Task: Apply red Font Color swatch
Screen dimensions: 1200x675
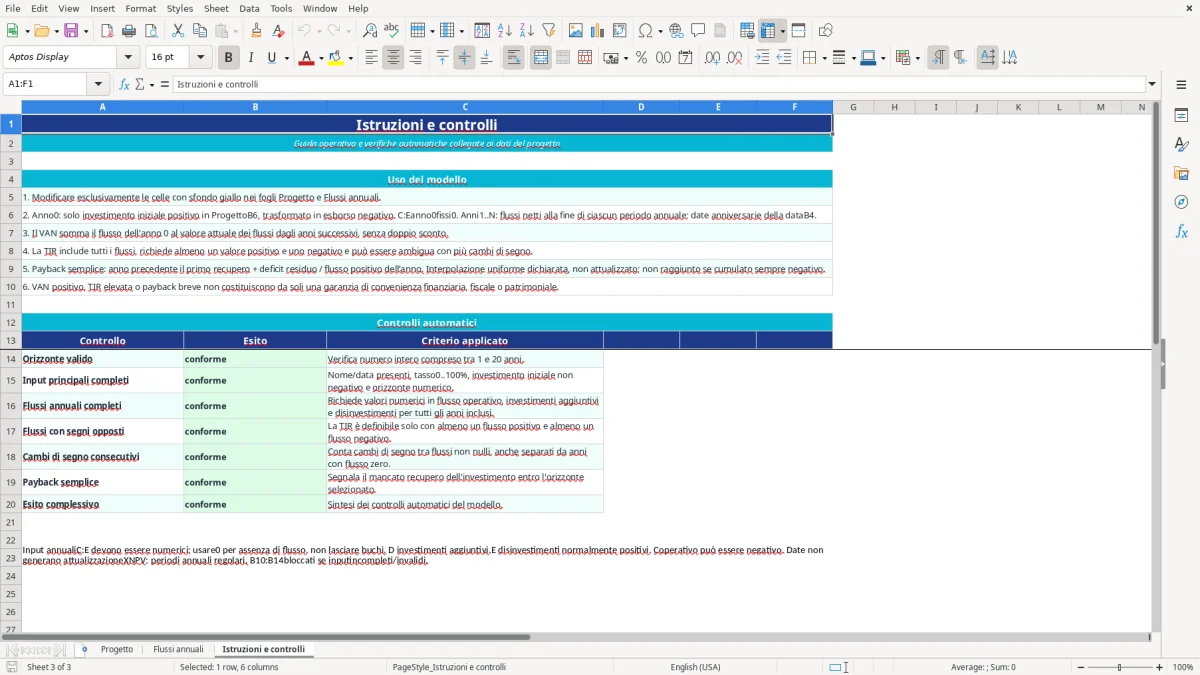Action: point(305,58)
